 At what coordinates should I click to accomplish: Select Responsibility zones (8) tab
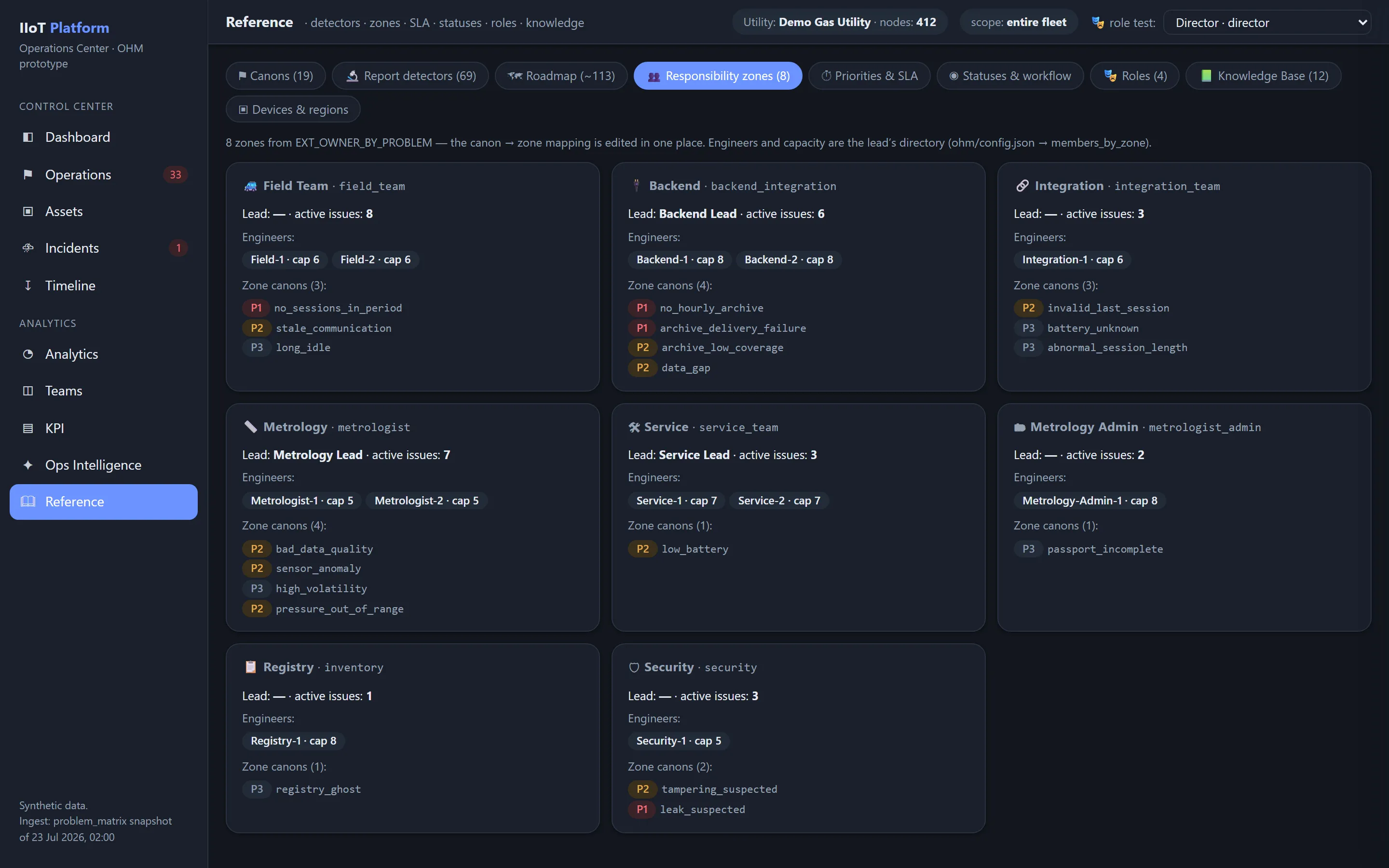718,76
